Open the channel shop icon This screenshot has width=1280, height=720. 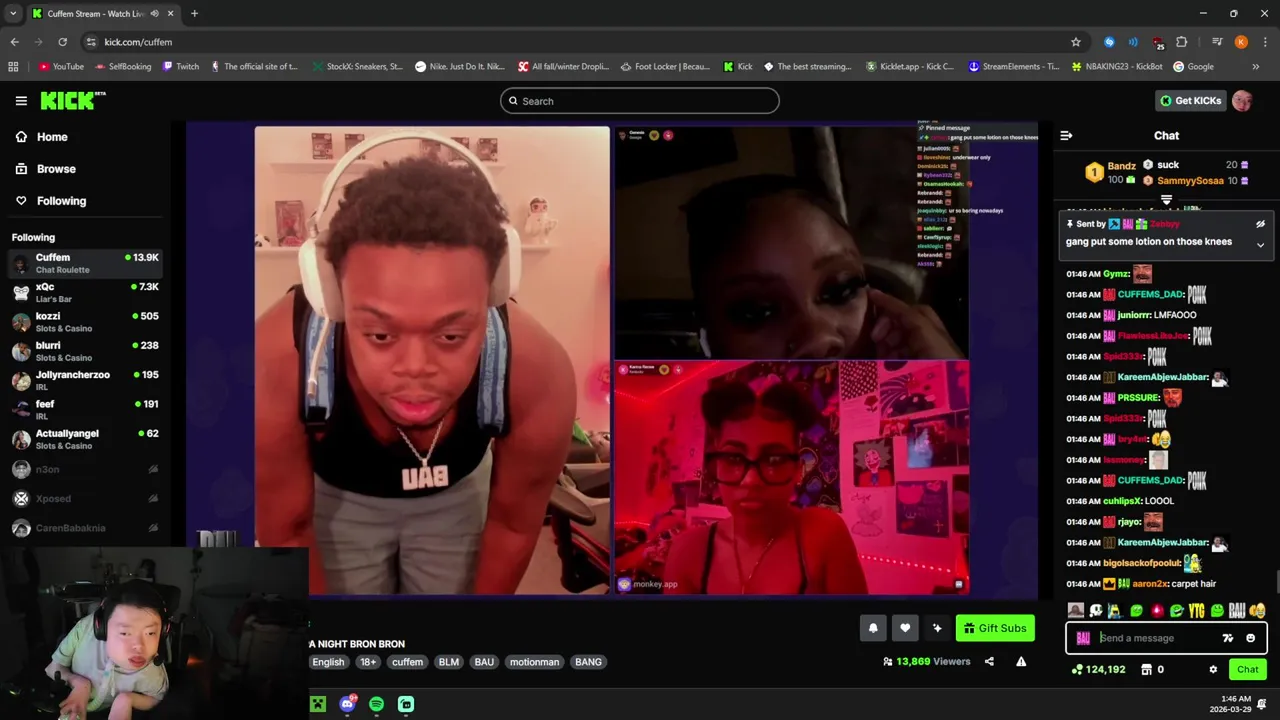point(1146,670)
